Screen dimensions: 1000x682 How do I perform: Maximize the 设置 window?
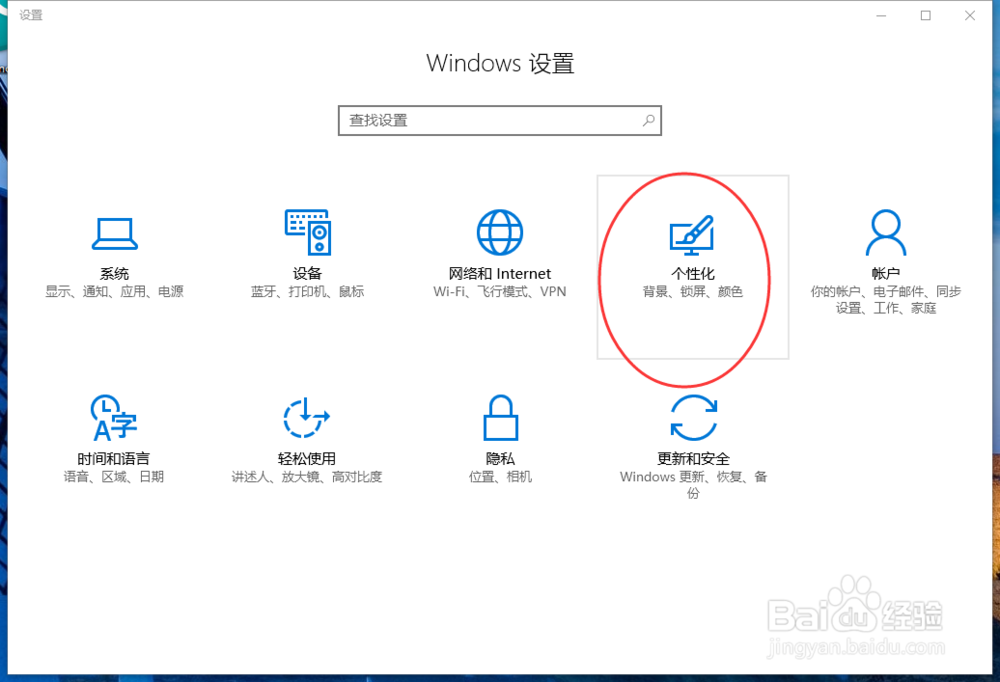point(925,15)
